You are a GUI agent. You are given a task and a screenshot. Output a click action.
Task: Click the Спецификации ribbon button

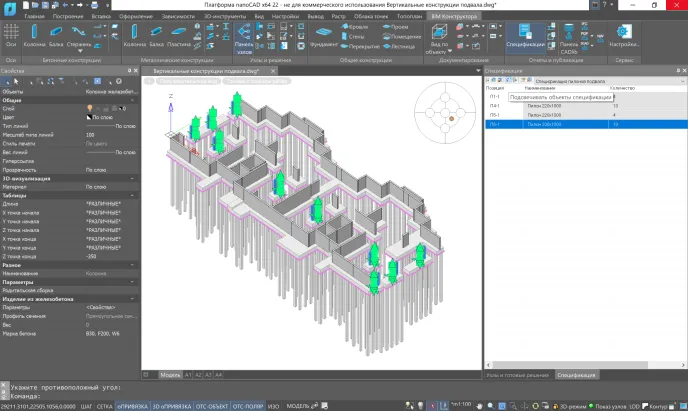tap(525, 37)
